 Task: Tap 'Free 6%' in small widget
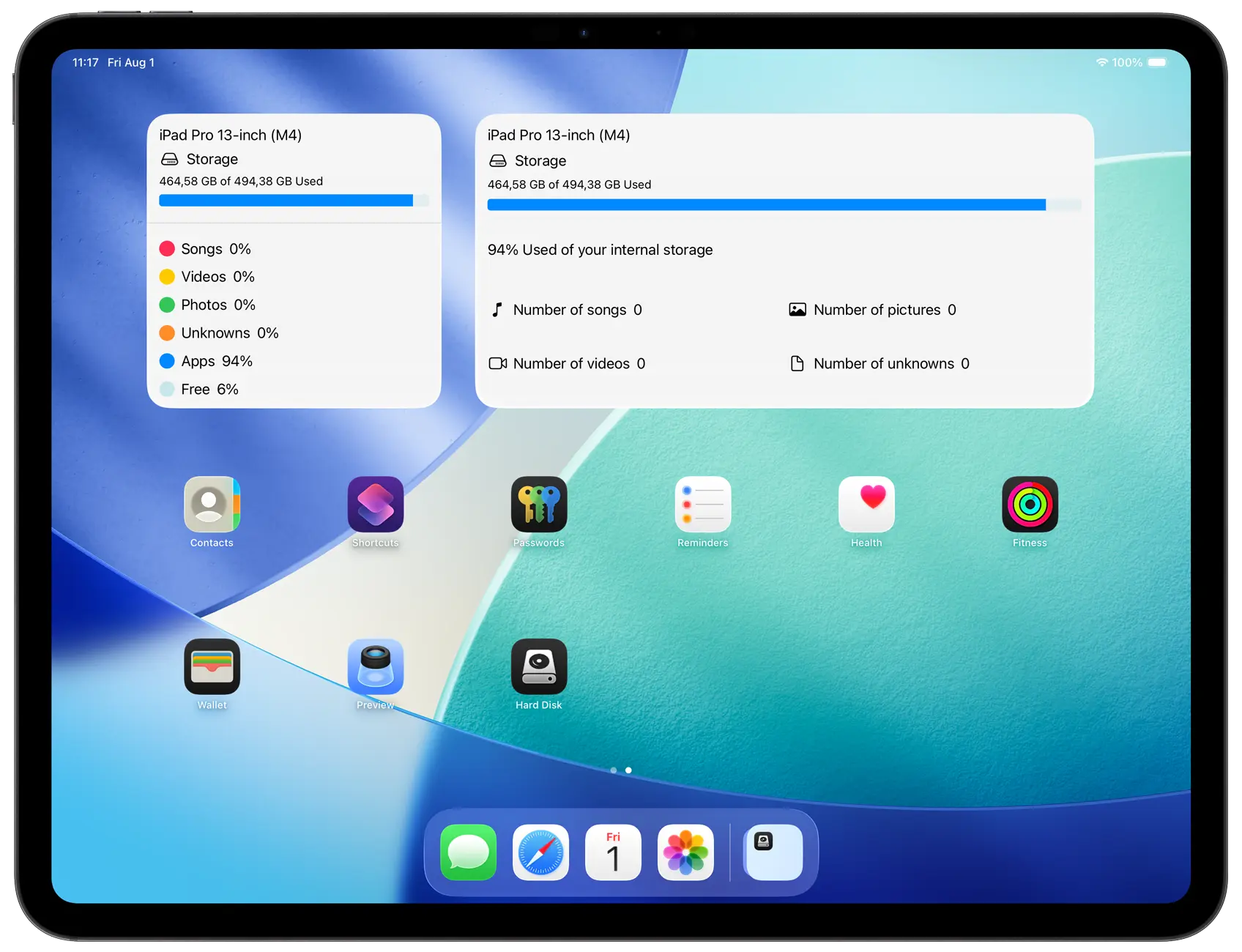pos(209,389)
